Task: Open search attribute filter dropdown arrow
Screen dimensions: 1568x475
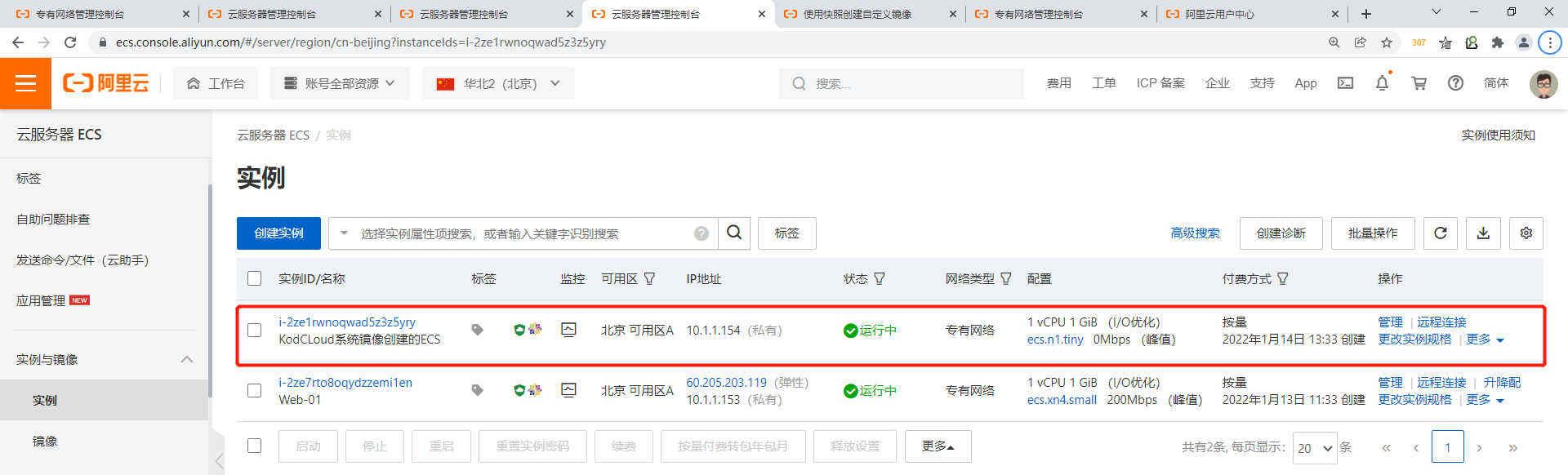Action: pyautogui.click(x=344, y=233)
